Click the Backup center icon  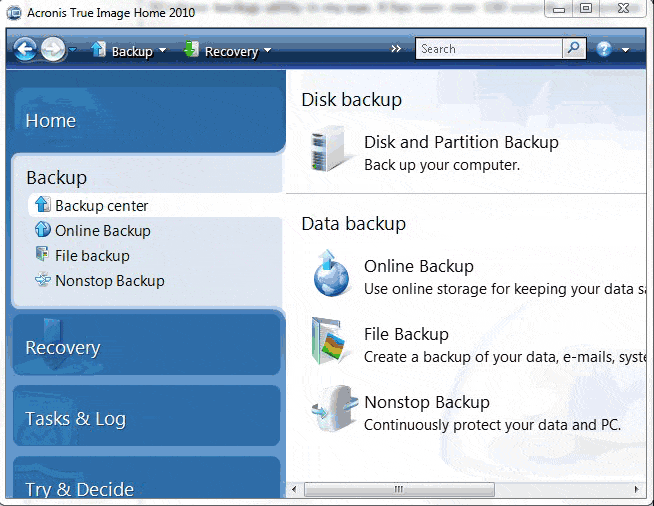pos(43,204)
